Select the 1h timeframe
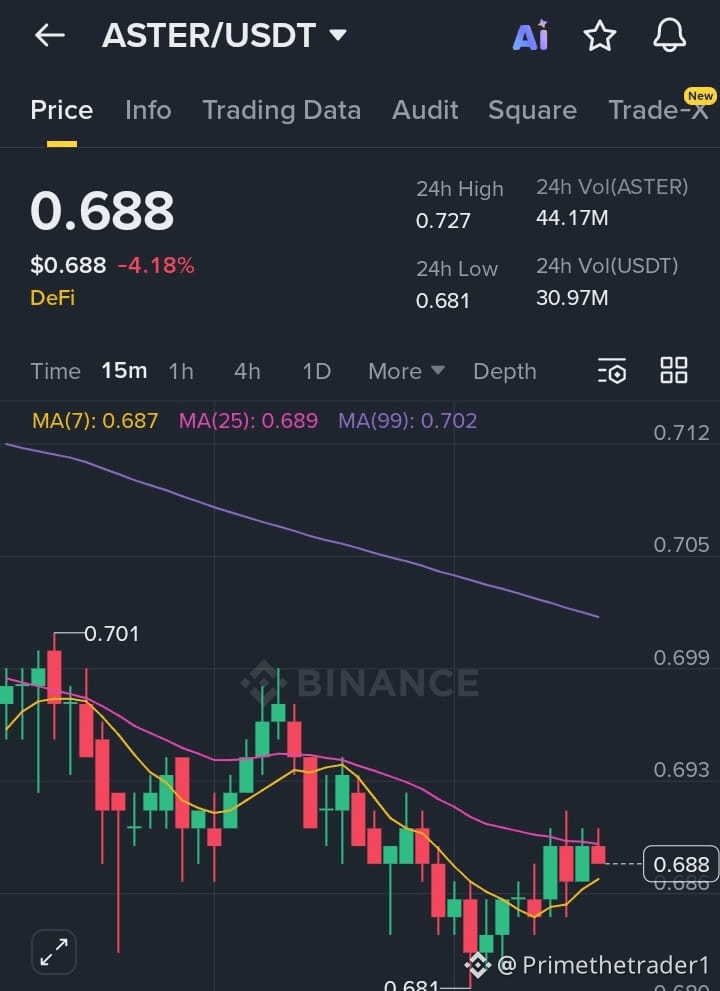This screenshot has height=991, width=720. point(181,371)
